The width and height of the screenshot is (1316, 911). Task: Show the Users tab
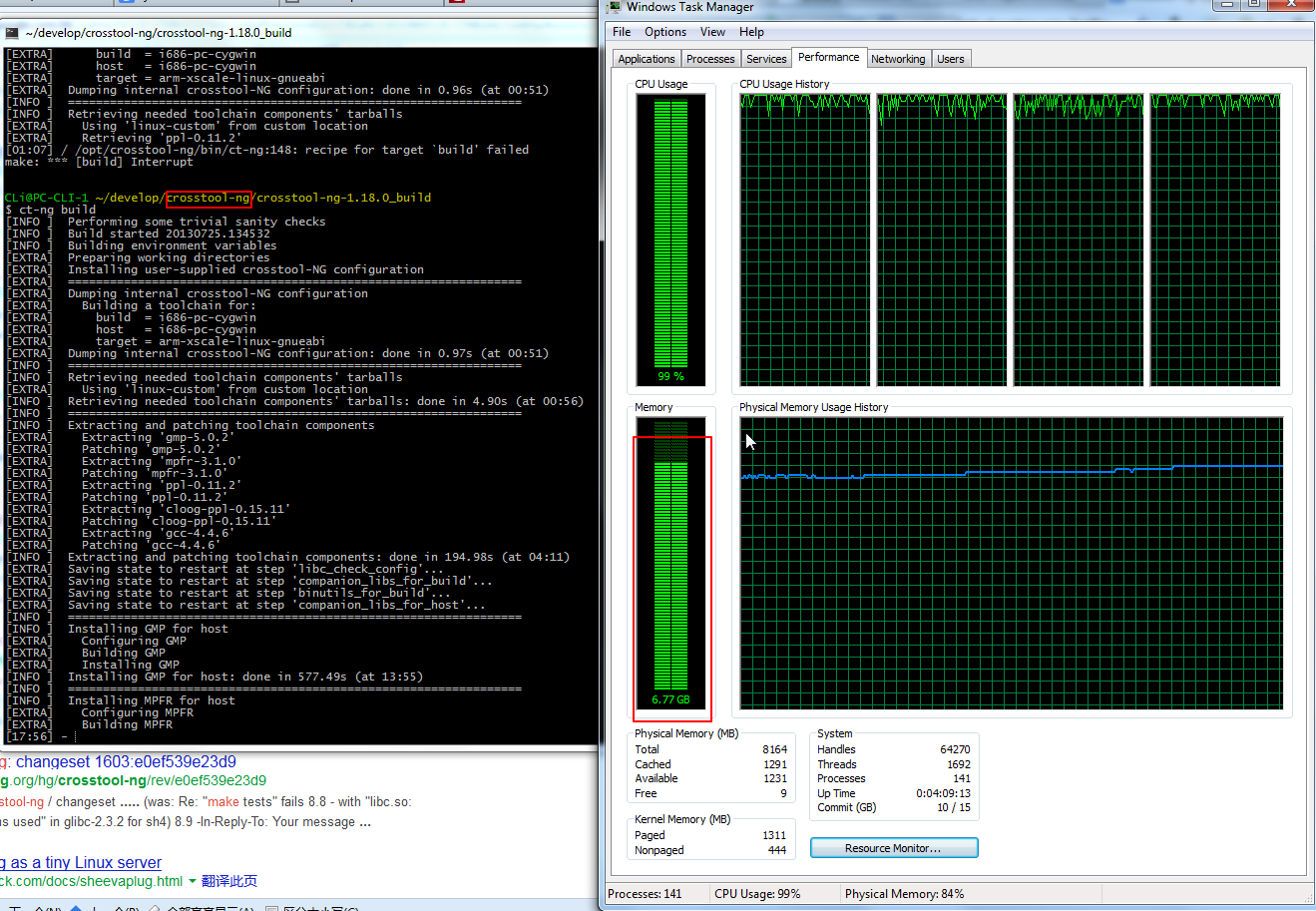coord(951,59)
